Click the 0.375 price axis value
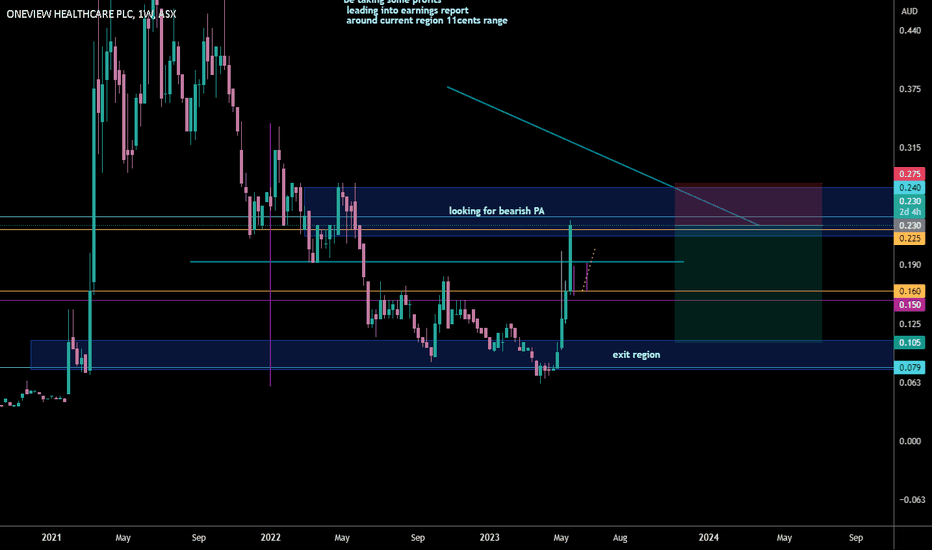Image resolution: width=932 pixels, height=550 pixels. (910, 89)
